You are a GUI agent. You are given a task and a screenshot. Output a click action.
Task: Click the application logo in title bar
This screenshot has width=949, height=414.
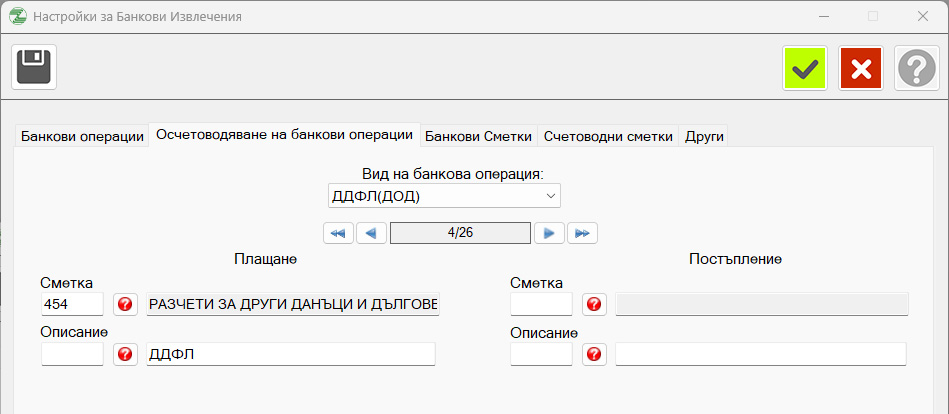click(18, 16)
